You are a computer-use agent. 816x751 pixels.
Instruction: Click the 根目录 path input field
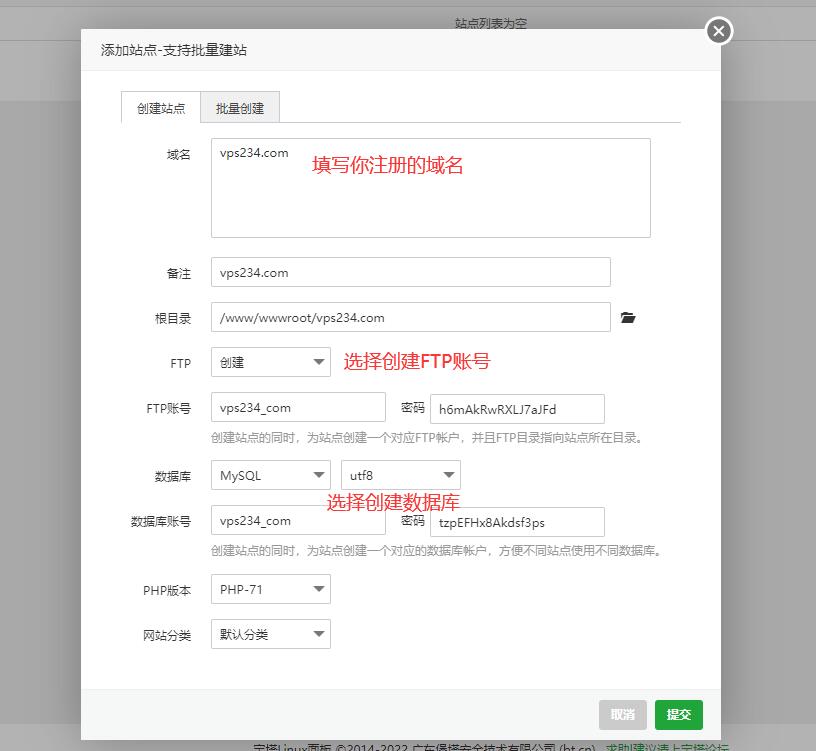click(x=410, y=317)
